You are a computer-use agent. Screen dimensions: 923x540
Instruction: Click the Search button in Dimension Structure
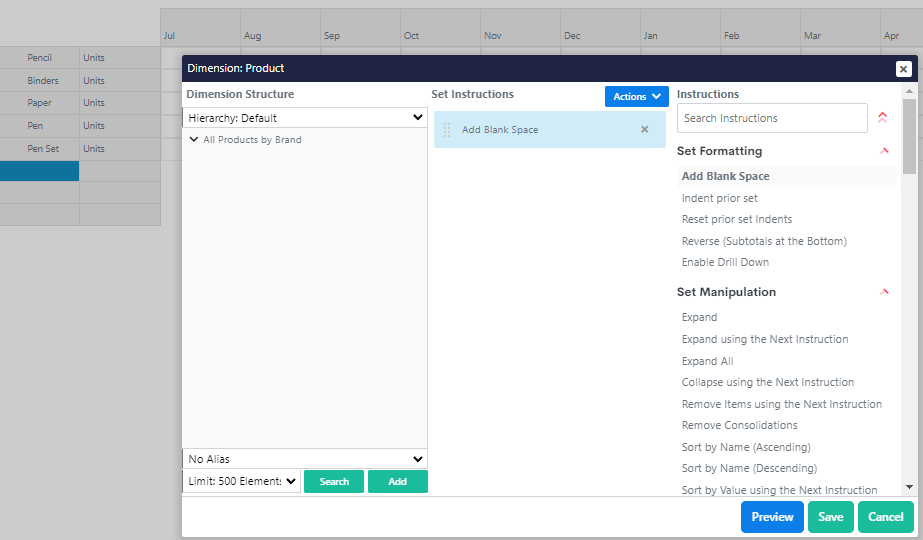334,482
